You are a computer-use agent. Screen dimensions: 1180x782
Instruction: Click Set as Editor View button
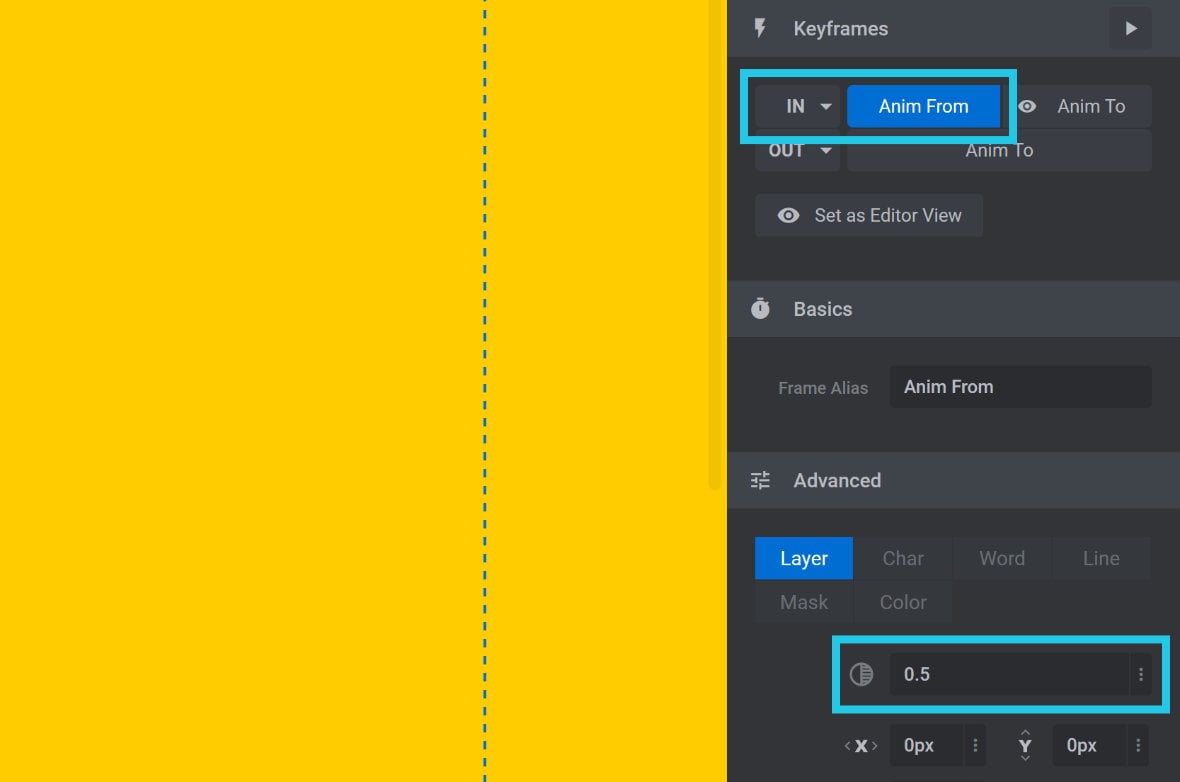tap(869, 215)
